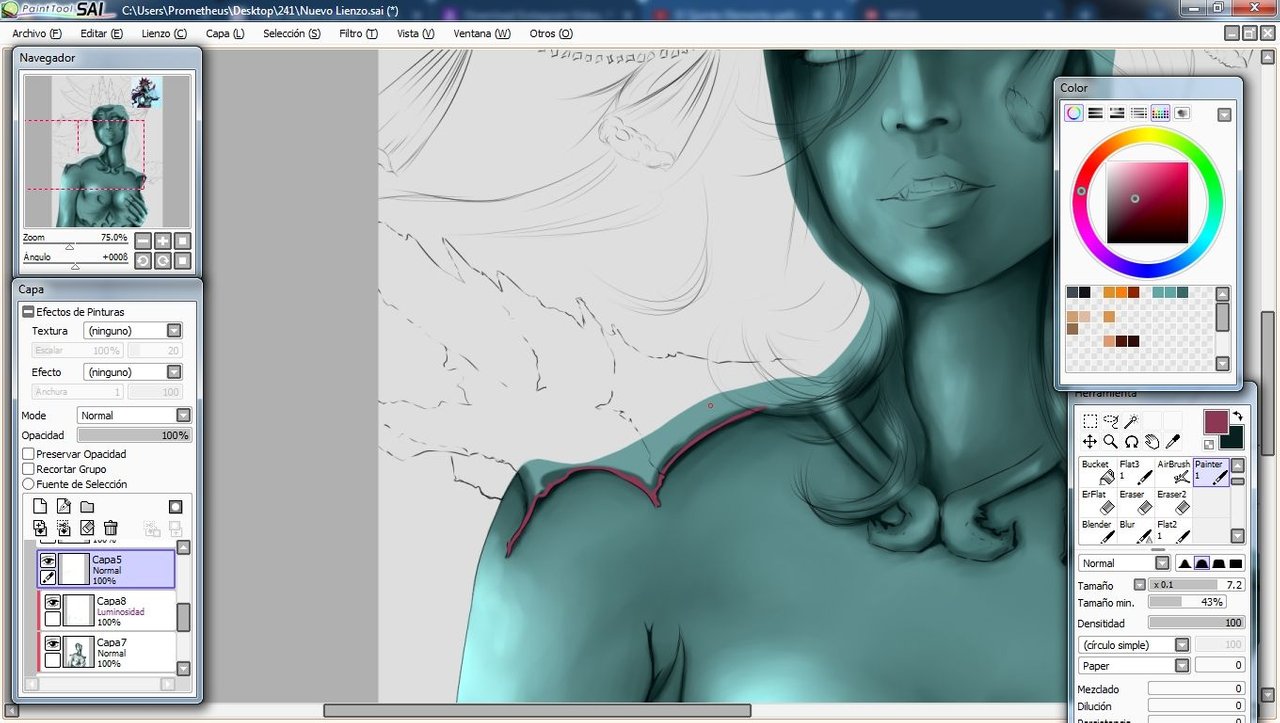The height and width of the screenshot is (723, 1280).
Task: Choose the Eraser2 tool
Action: (x=1174, y=502)
